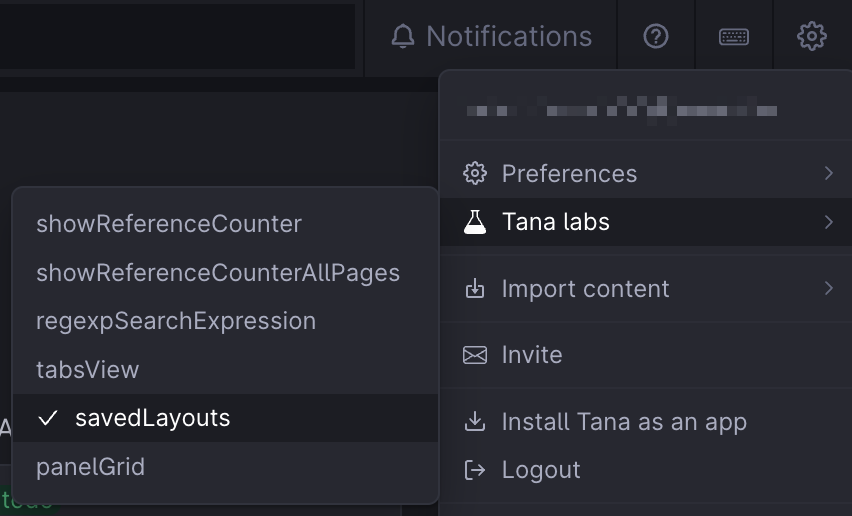Viewport: 852px width, 516px height.
Task: Choose regexpSearchExpression from labs menu
Action: [x=225, y=321]
